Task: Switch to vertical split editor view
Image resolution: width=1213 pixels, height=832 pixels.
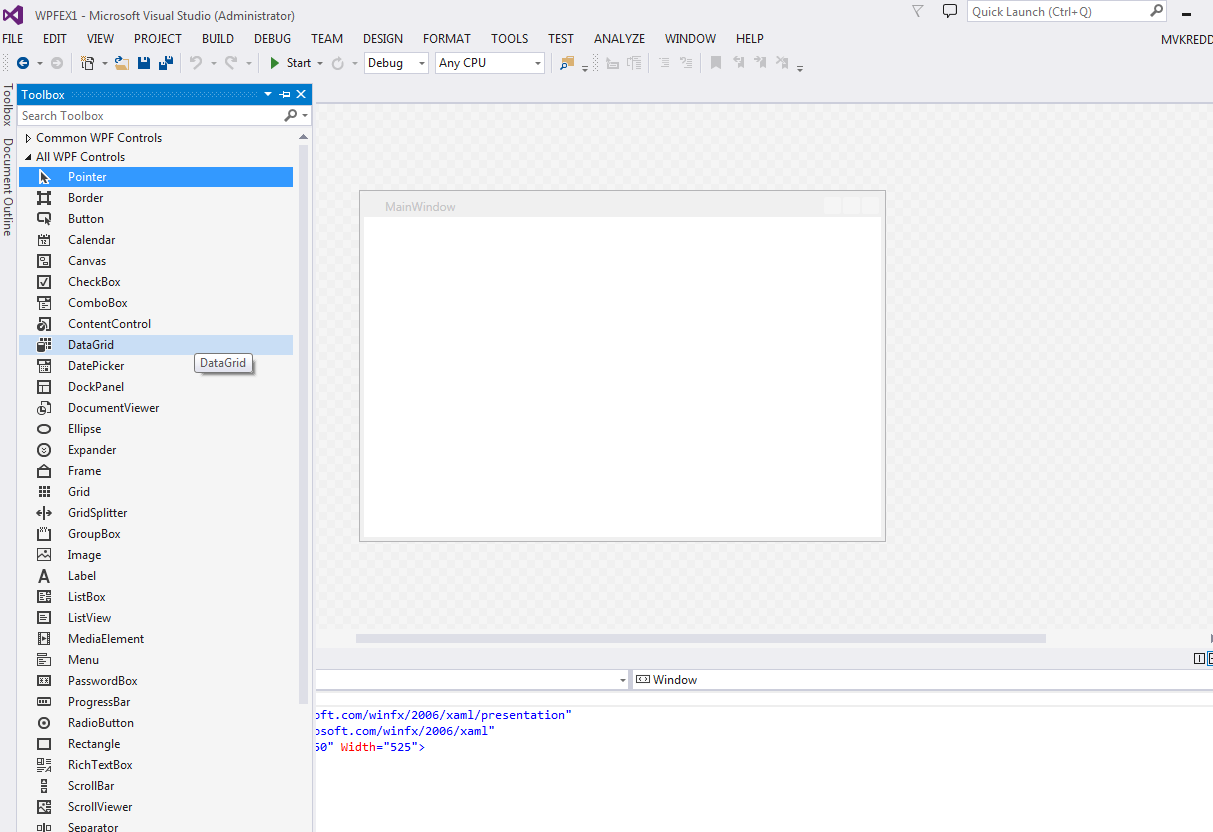Action: 1198,658
